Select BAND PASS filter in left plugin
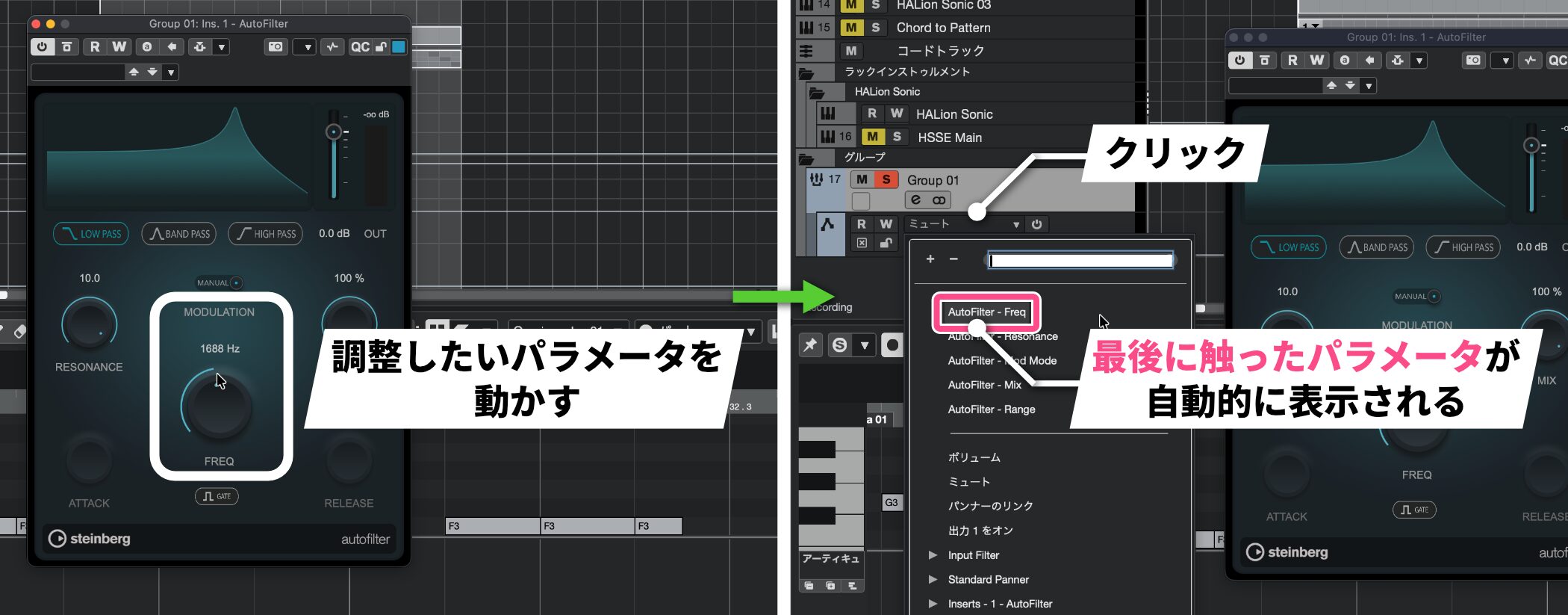Screen dimensions: 1568x615 (x=179, y=234)
